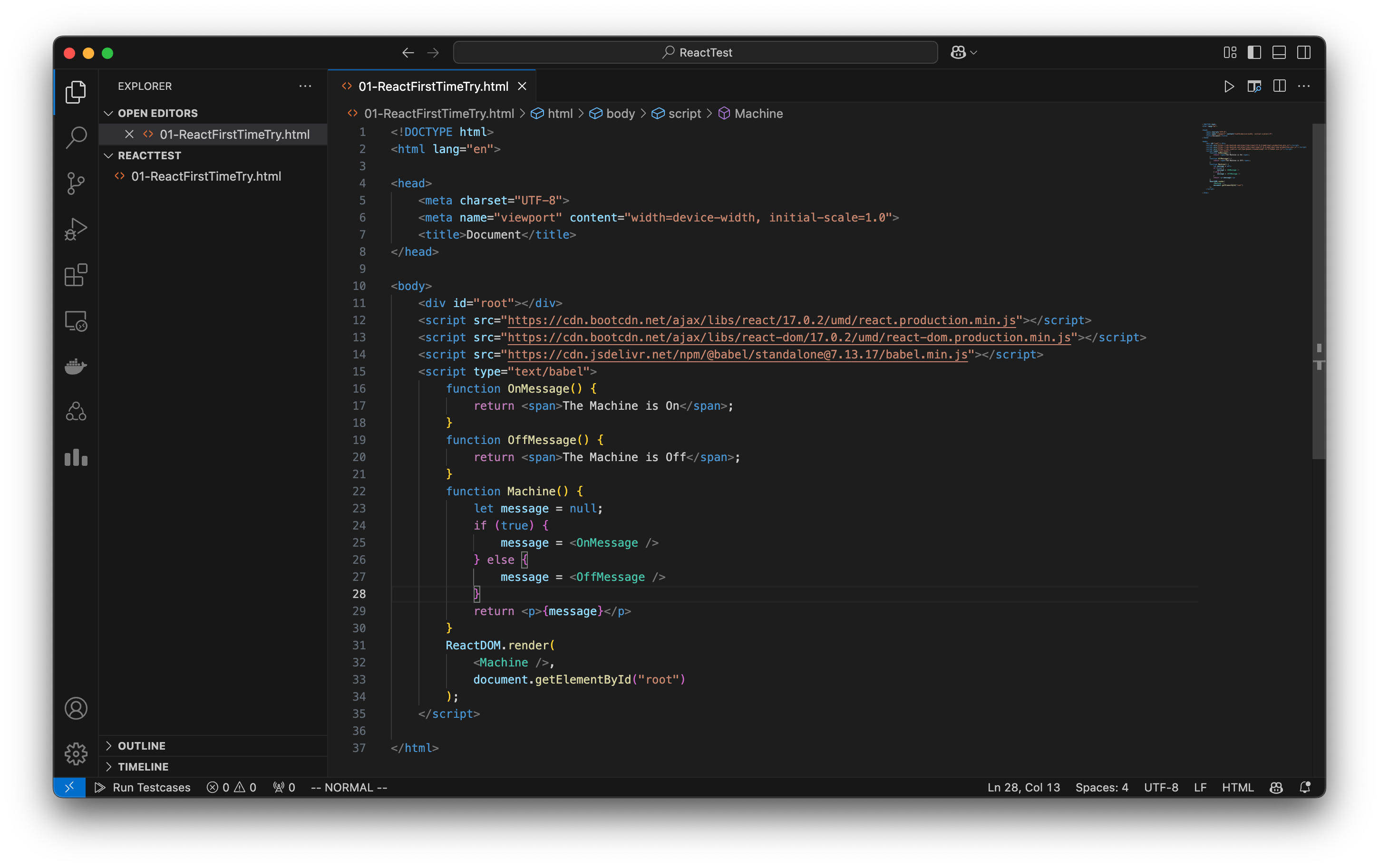The image size is (1379, 868).
Task: Select the HTML language mode indicator
Action: pos(1238,787)
